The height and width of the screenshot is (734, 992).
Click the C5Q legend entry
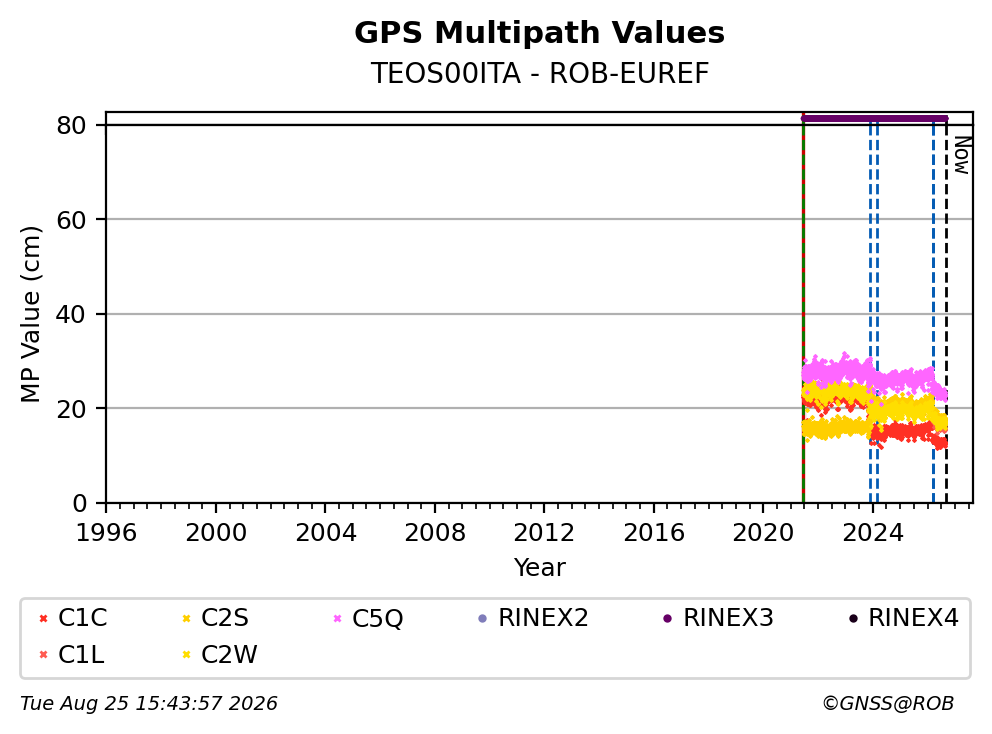pyautogui.click(x=368, y=618)
